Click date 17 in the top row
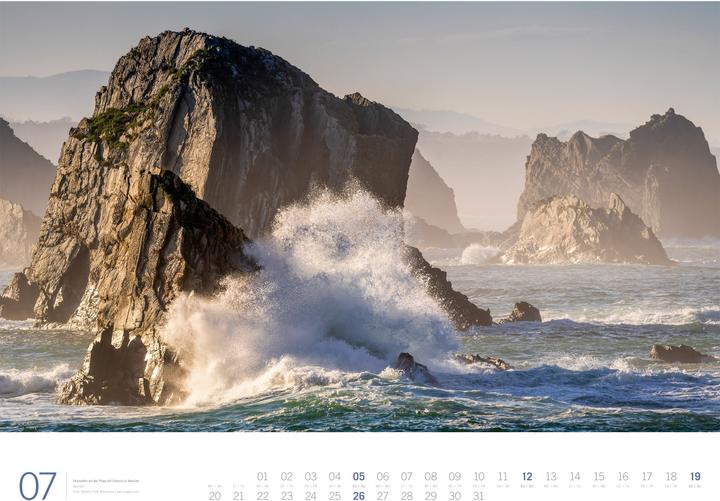720x501 pixels. 647,477
